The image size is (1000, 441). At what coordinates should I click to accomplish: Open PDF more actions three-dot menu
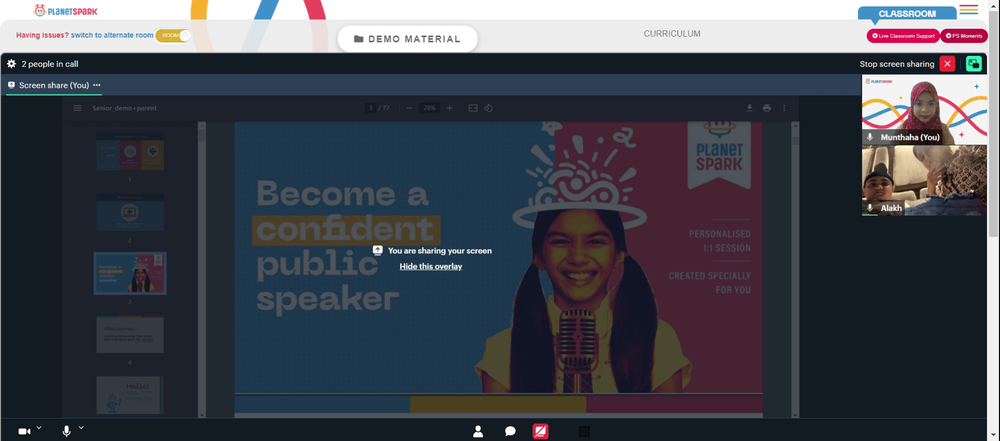784,108
